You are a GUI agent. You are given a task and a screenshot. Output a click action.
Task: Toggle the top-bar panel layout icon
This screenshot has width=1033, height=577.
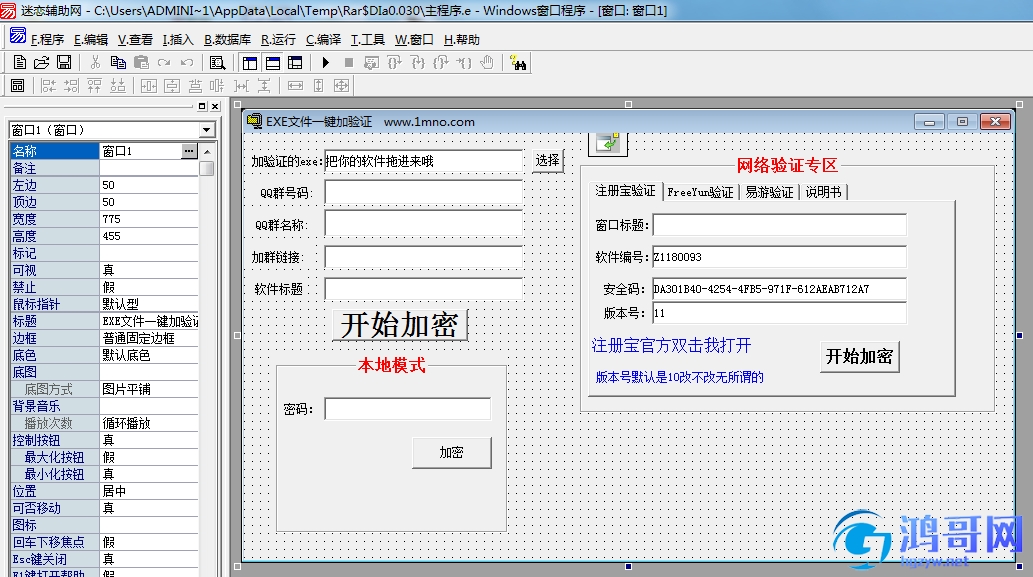click(273, 63)
